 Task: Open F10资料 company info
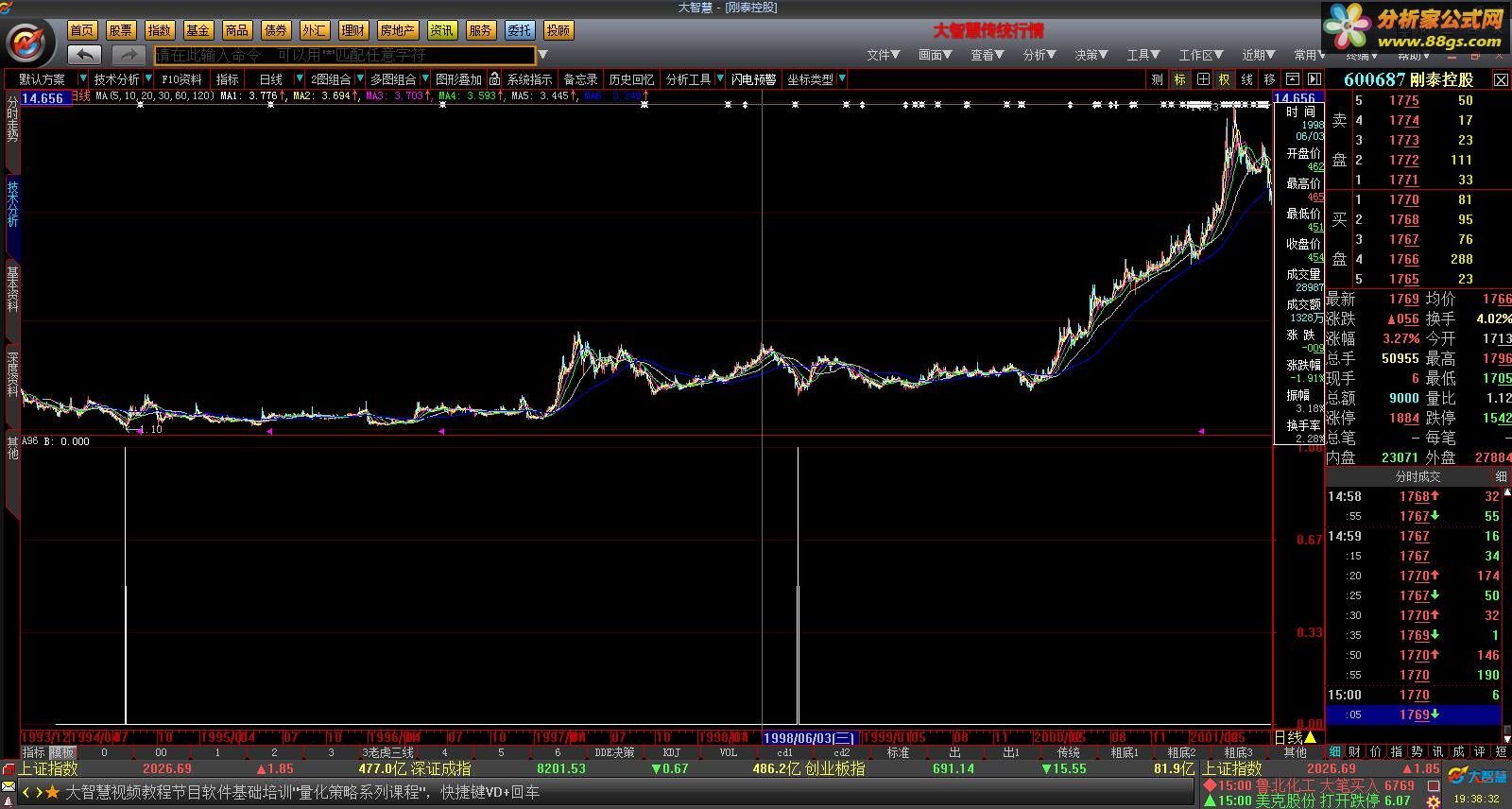pos(181,79)
